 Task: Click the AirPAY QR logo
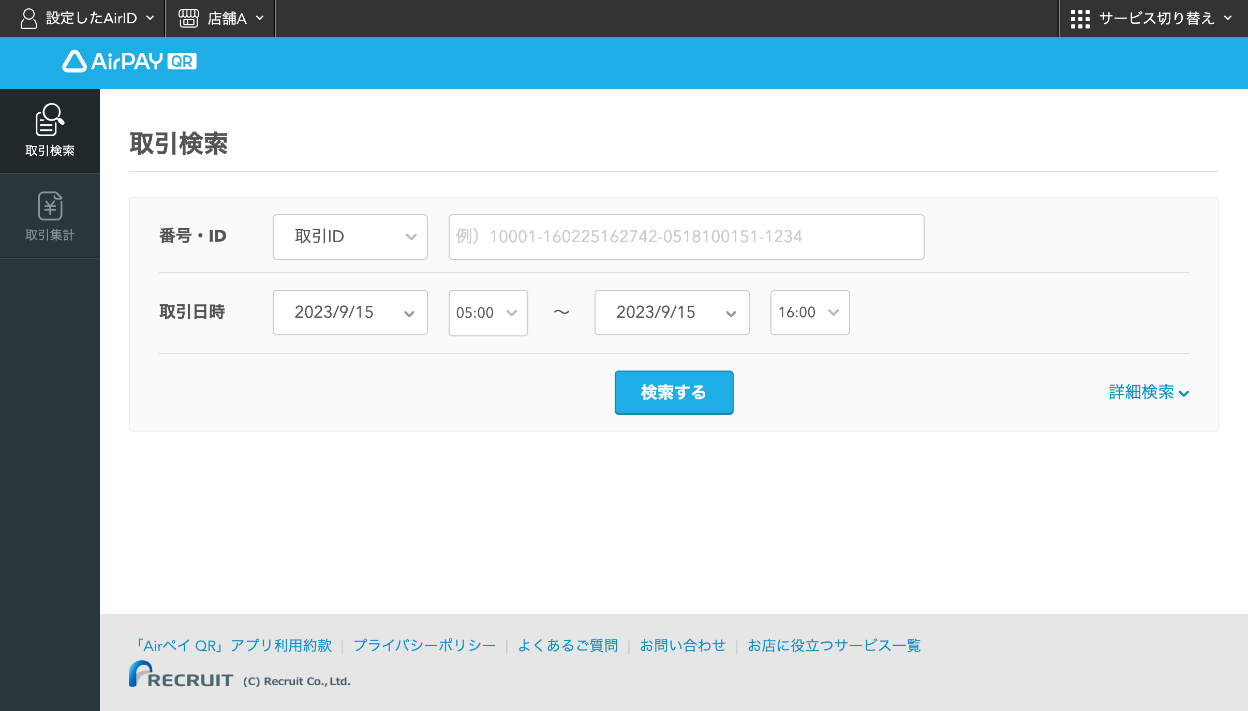click(x=129, y=62)
